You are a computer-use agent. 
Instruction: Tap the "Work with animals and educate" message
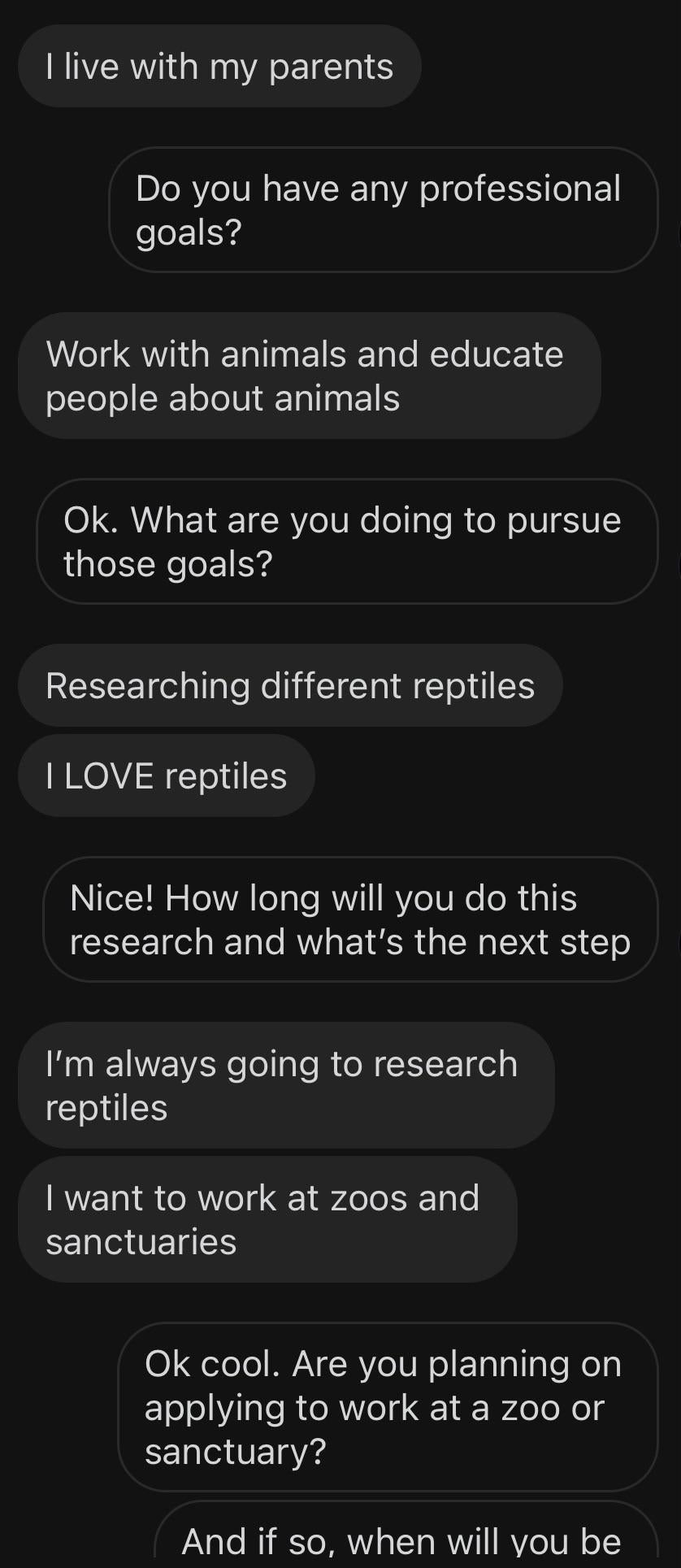309,376
